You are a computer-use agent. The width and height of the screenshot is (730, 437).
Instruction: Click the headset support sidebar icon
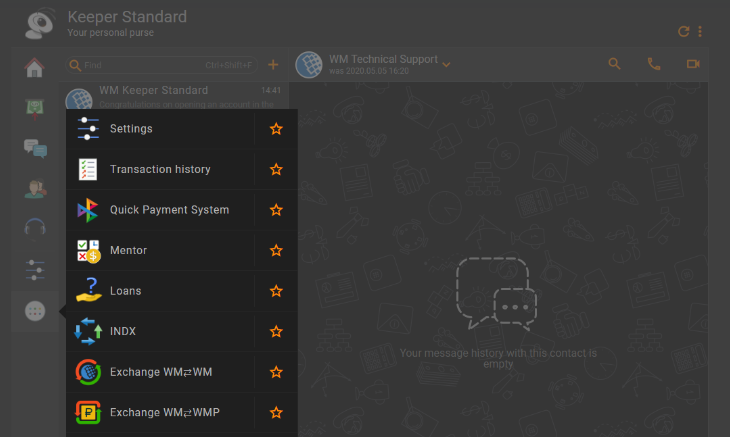35,228
